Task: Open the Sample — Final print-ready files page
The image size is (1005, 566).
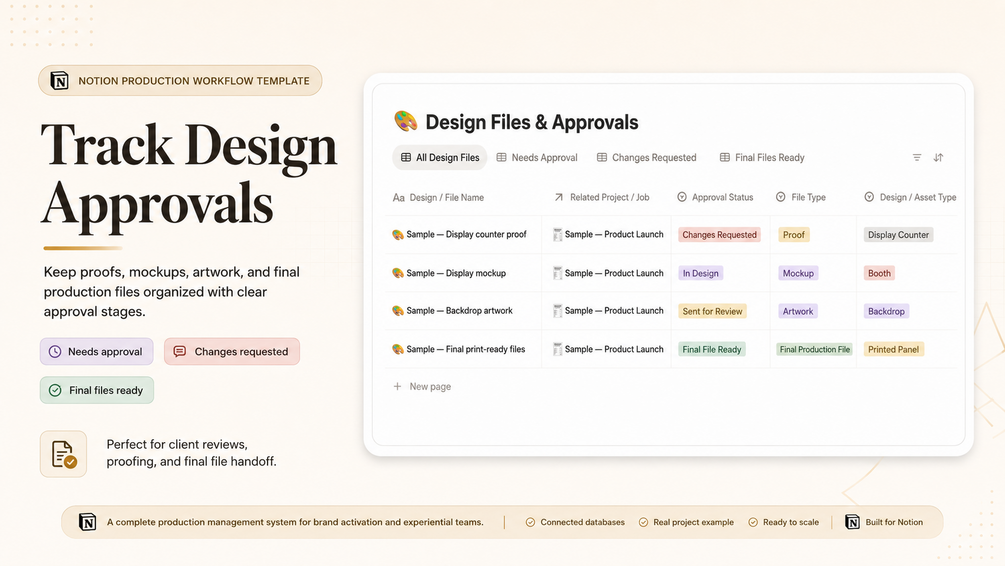Action: (x=466, y=349)
